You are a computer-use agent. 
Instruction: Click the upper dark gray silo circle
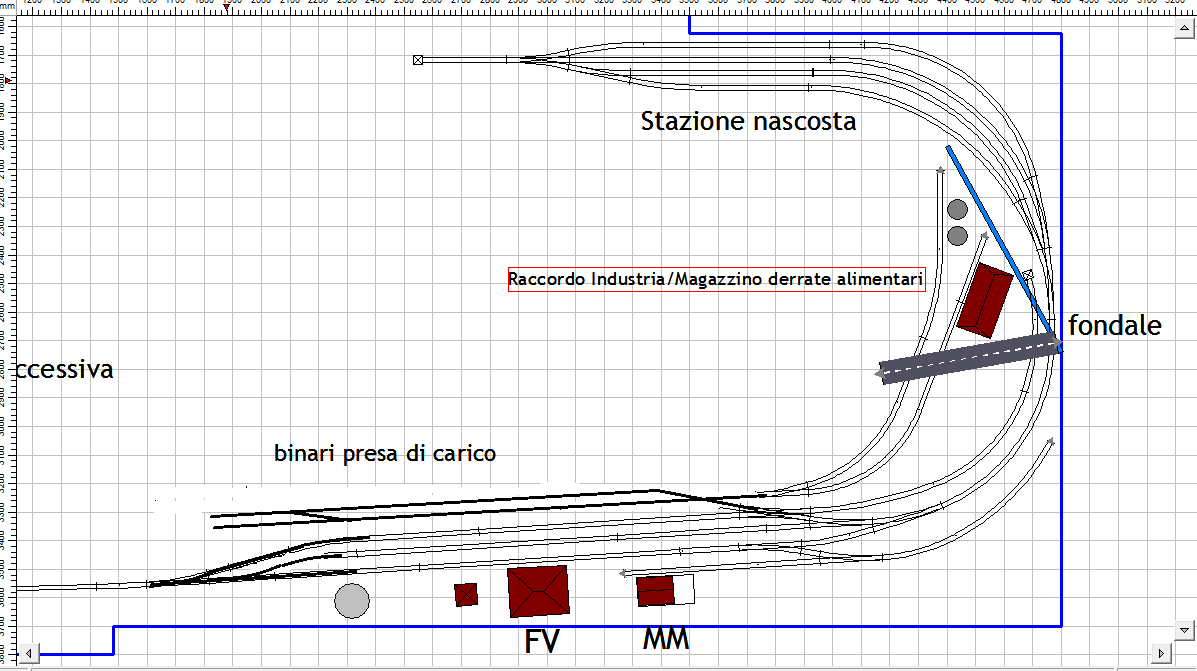tap(957, 209)
